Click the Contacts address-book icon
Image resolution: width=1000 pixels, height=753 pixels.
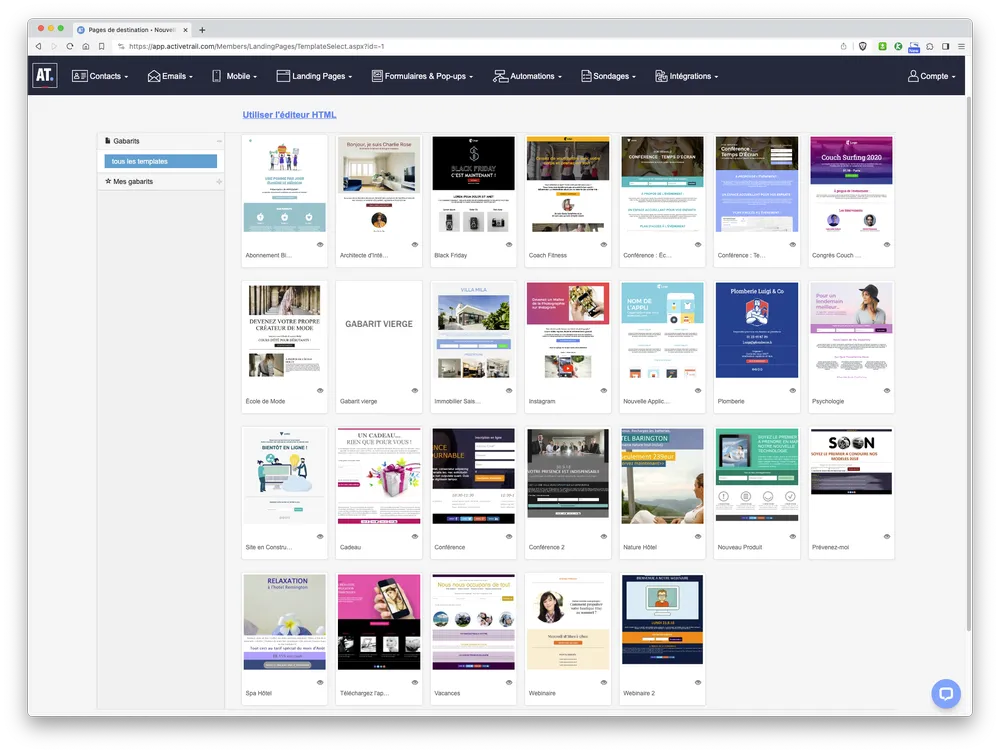[78, 75]
